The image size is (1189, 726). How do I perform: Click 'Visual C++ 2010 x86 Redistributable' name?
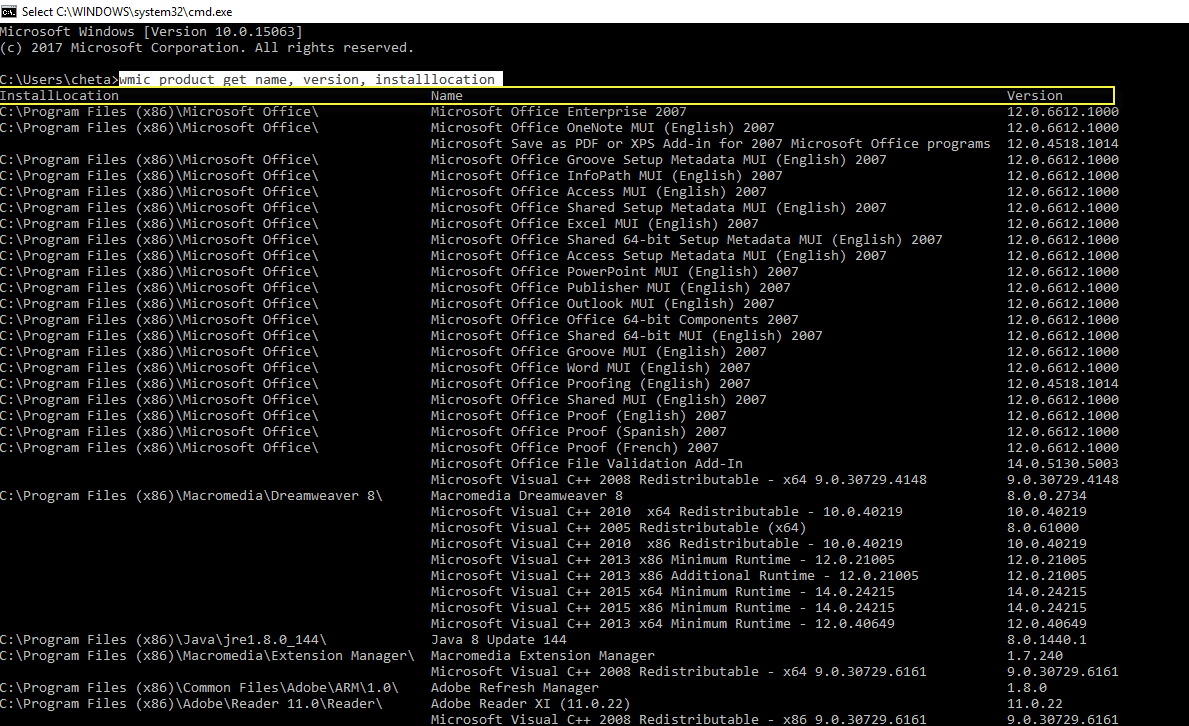click(667, 542)
